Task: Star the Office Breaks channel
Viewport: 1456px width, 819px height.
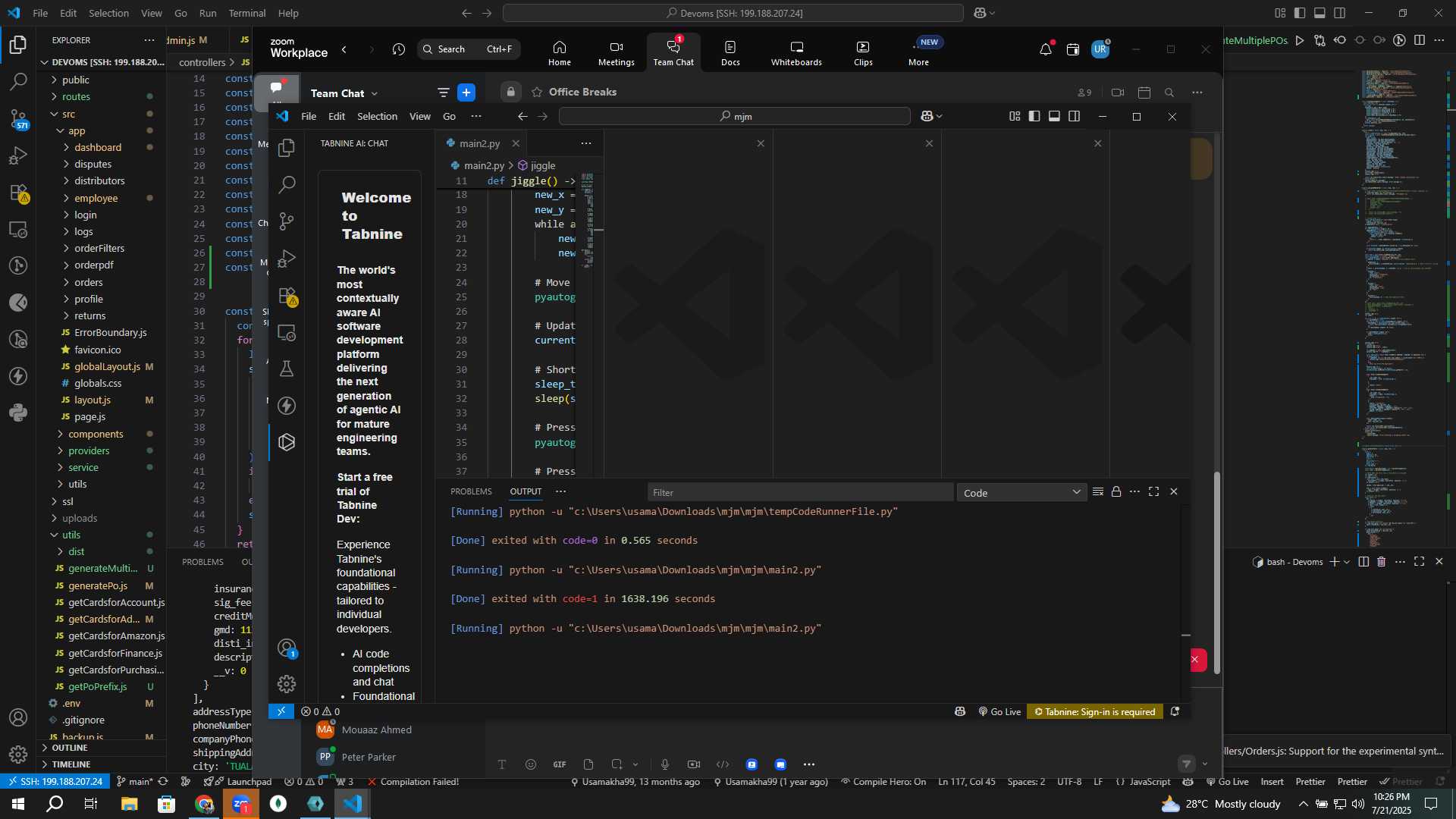Action: (x=537, y=93)
